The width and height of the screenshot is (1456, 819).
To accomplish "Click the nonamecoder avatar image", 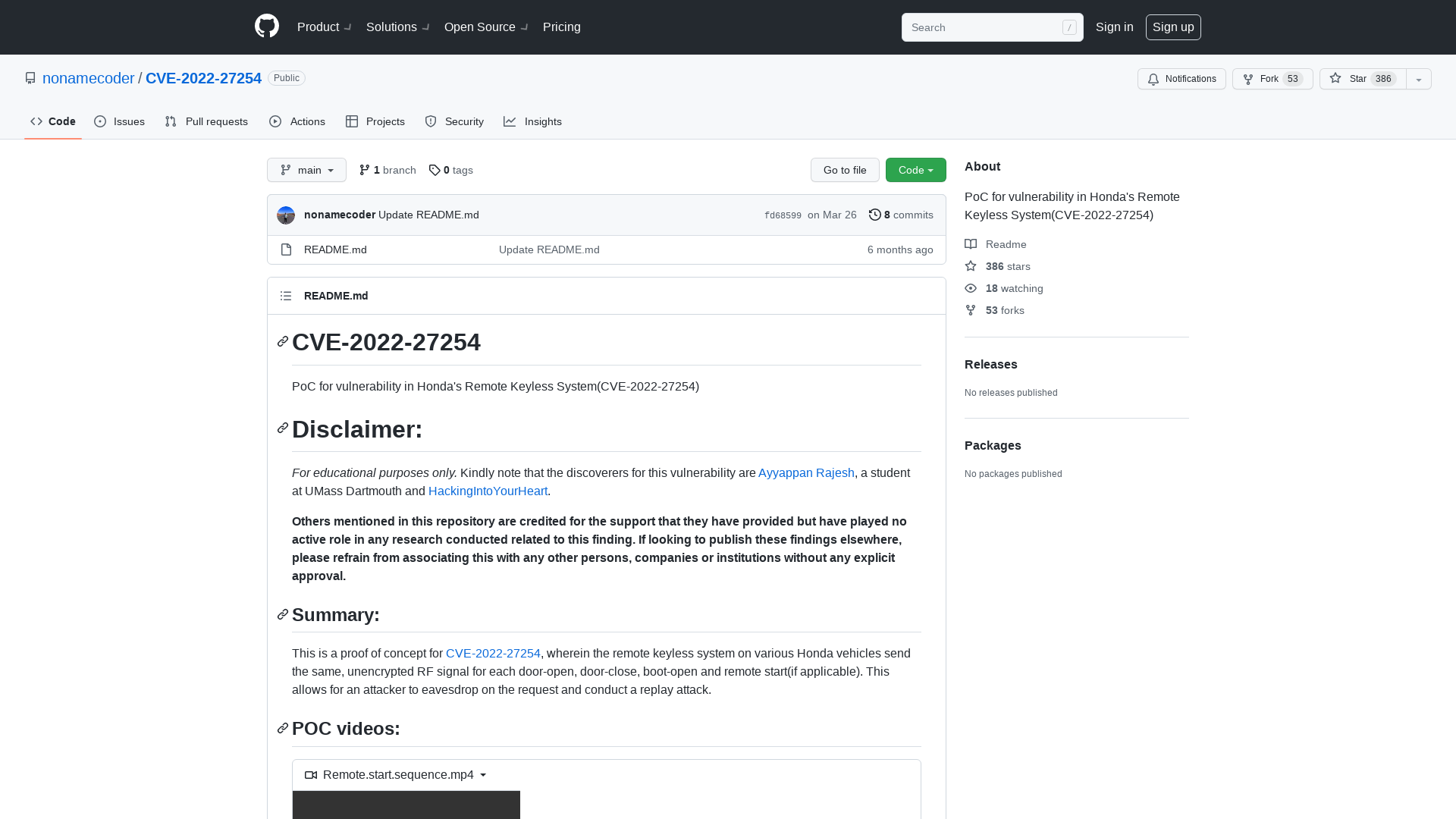I will pos(286,215).
